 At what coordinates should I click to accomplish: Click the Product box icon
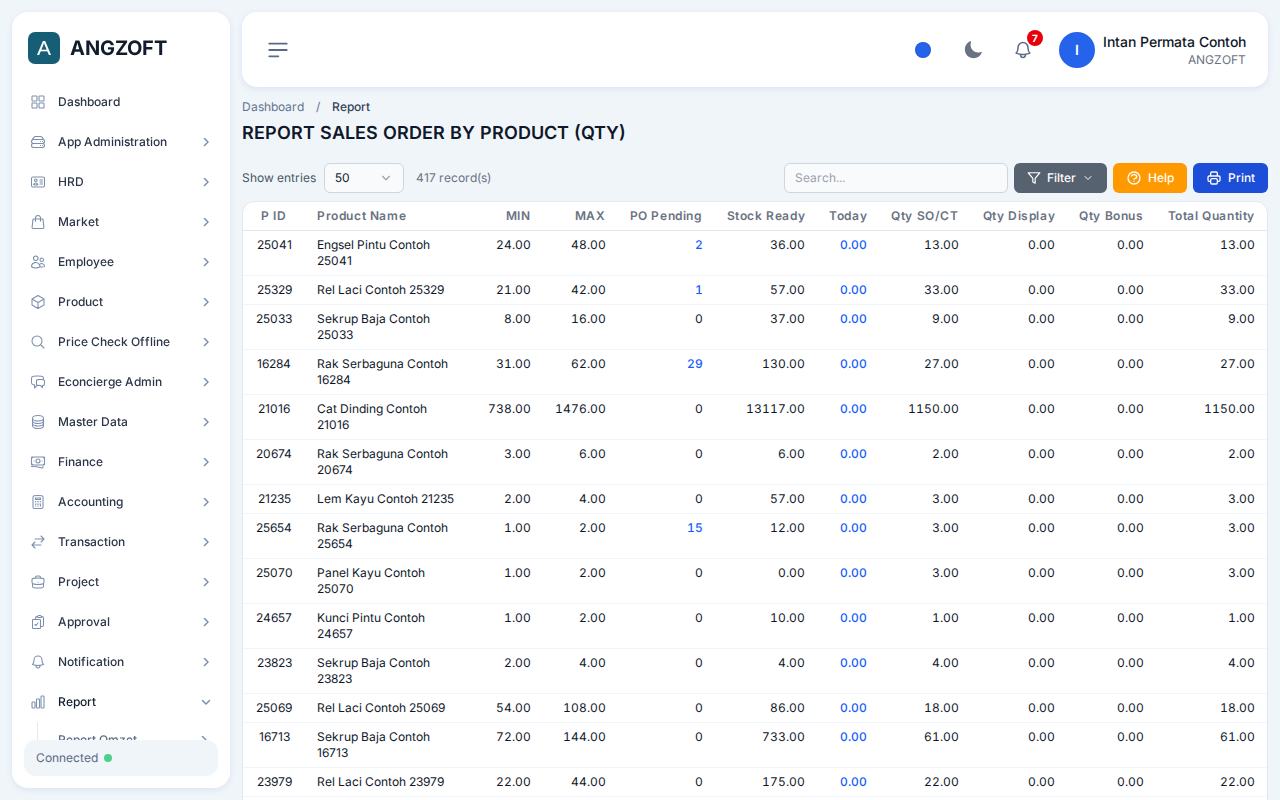(x=38, y=302)
